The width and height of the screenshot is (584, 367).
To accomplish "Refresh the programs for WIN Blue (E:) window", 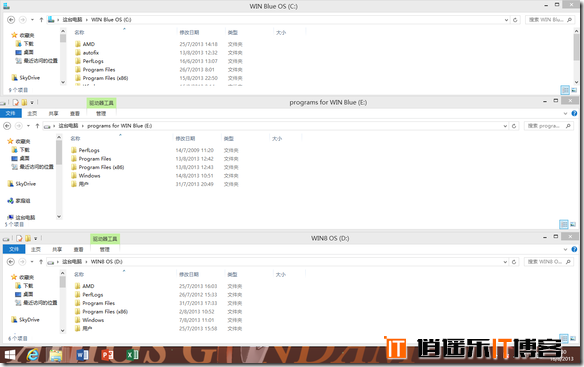I will pyautogui.click(x=514, y=126).
